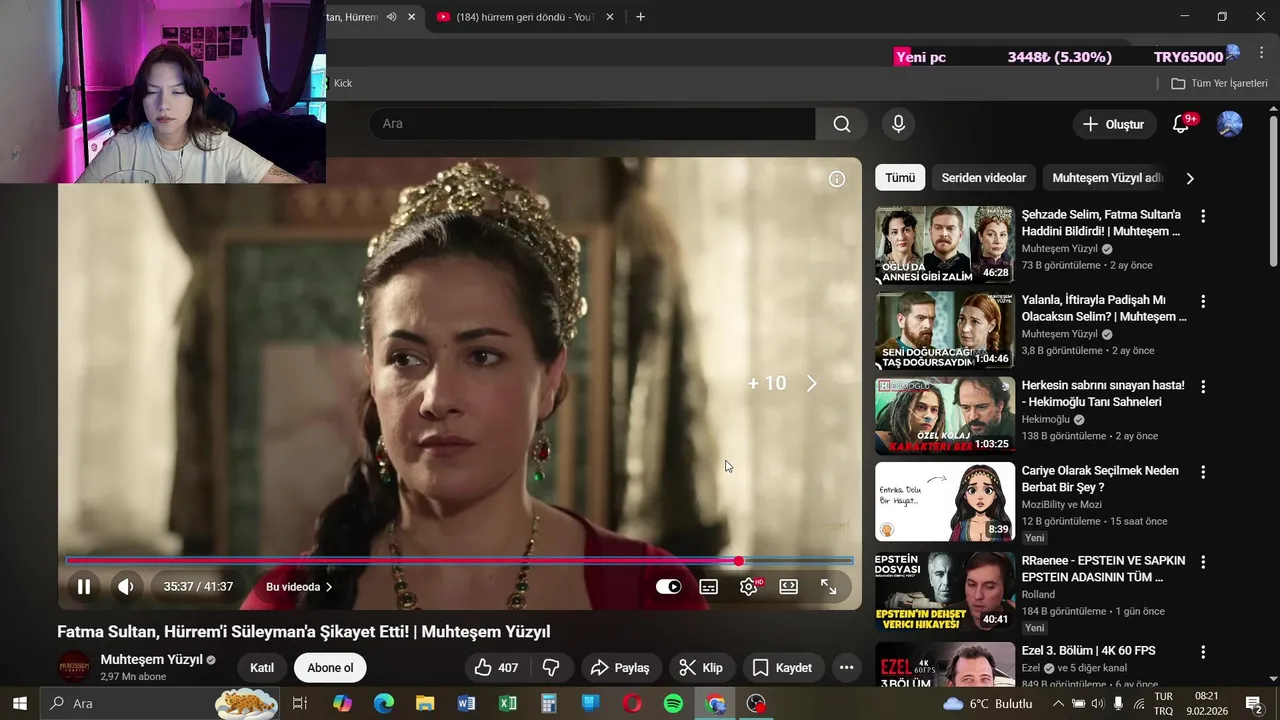Click the Klip scissors button

point(701,668)
